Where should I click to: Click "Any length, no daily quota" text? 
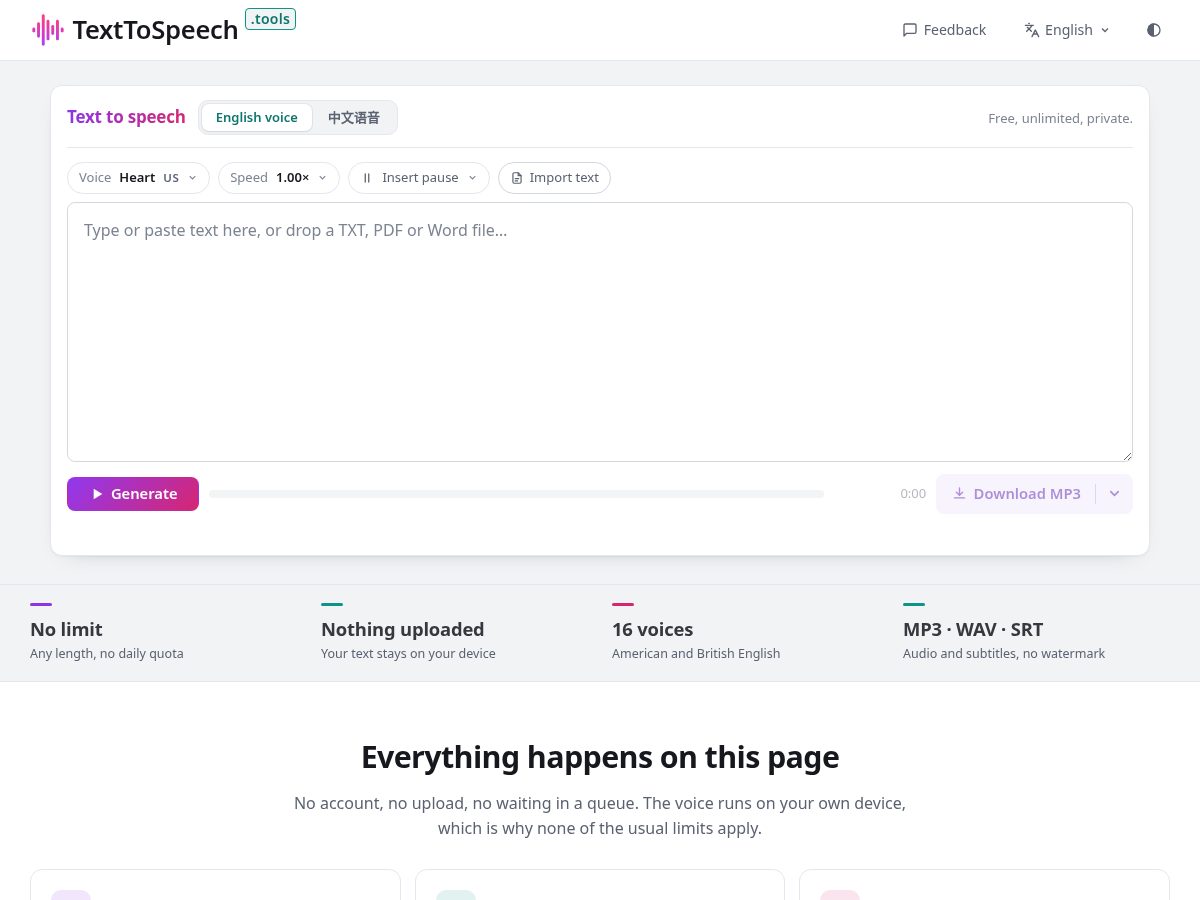(x=107, y=653)
